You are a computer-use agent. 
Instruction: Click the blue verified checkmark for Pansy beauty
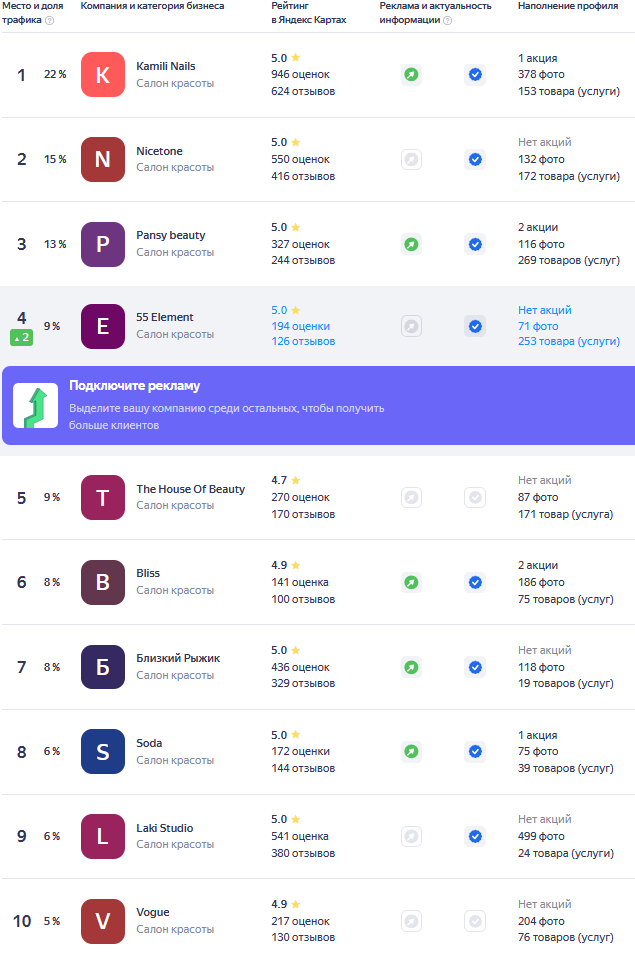coord(475,244)
